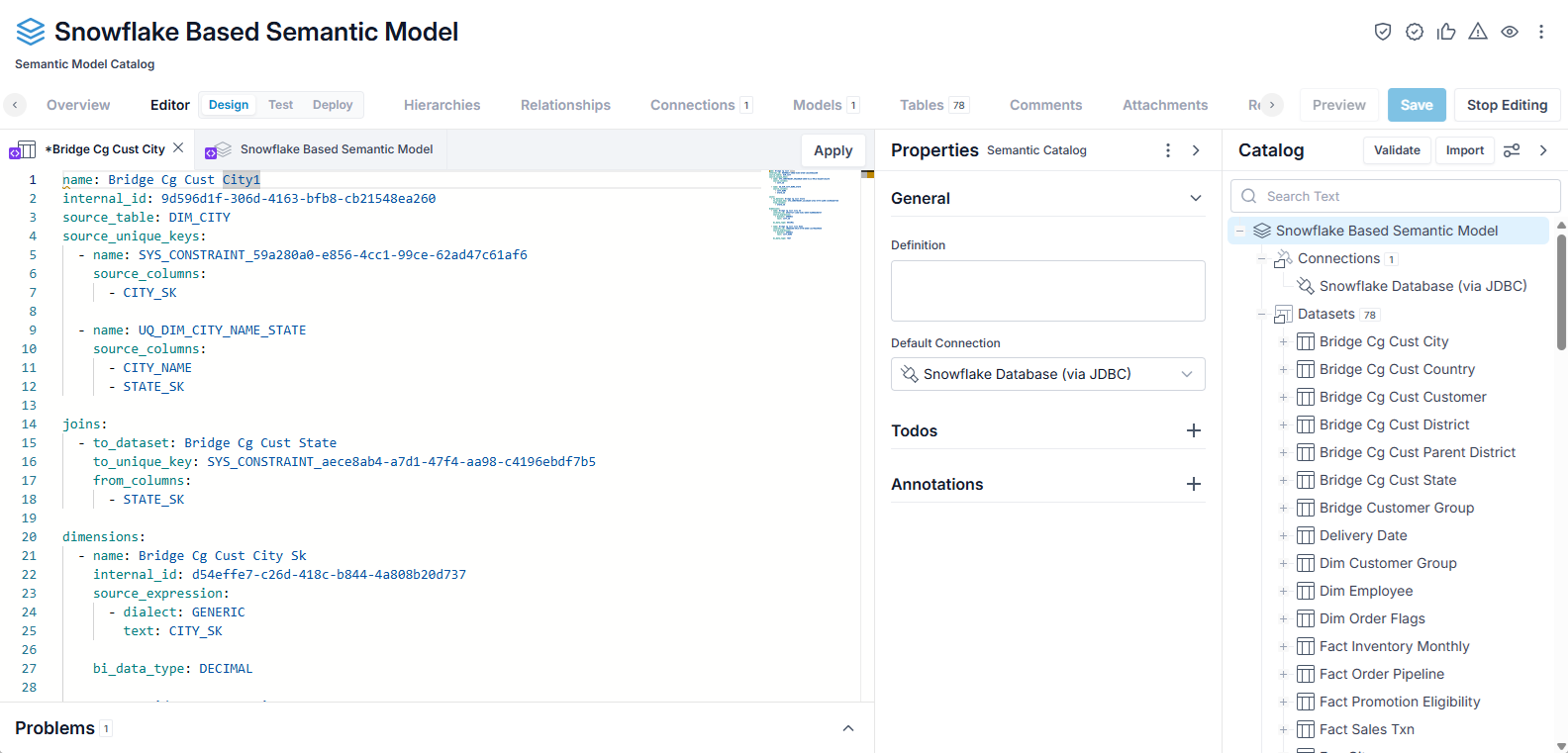Click the Snowflake Based Semantic Model layers logo

(x=31, y=32)
